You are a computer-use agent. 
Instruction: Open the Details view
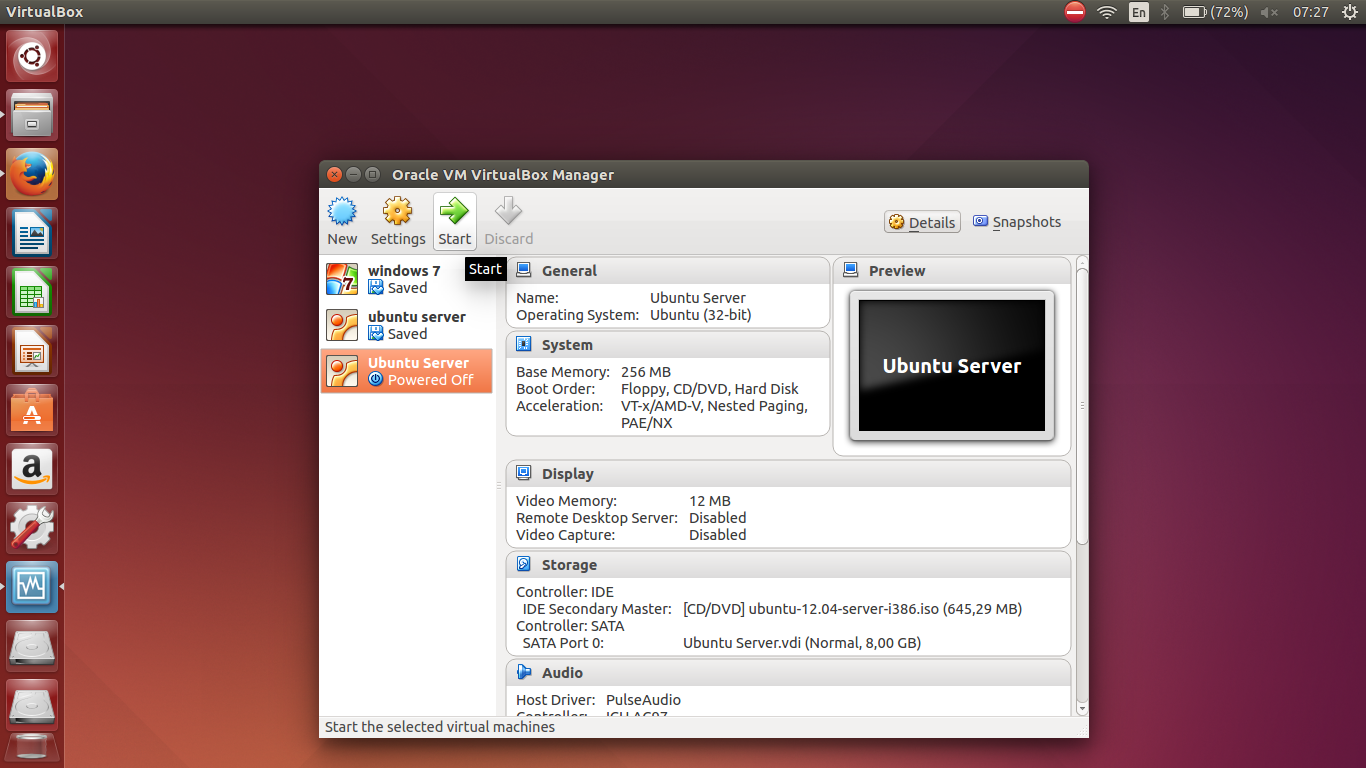(921, 222)
